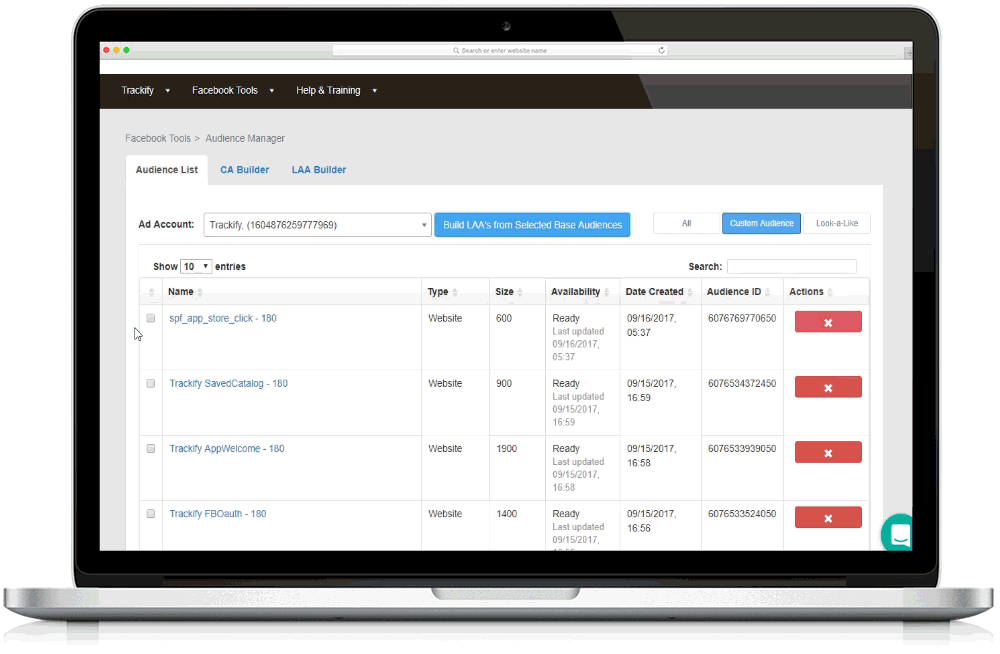Viewport: 1000px width, 654px height.
Task: Check the Trackify AppWelcome - 180 row
Action: pos(151,449)
